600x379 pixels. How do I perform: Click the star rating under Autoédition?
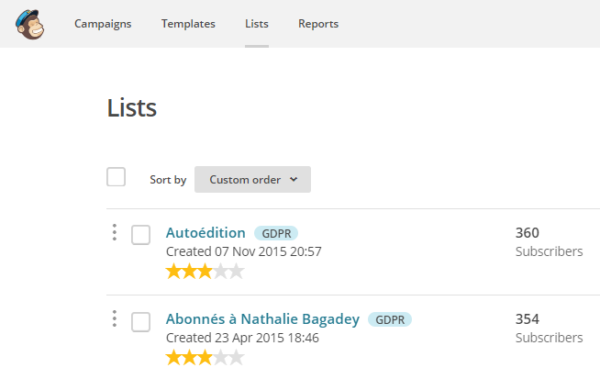click(x=205, y=271)
